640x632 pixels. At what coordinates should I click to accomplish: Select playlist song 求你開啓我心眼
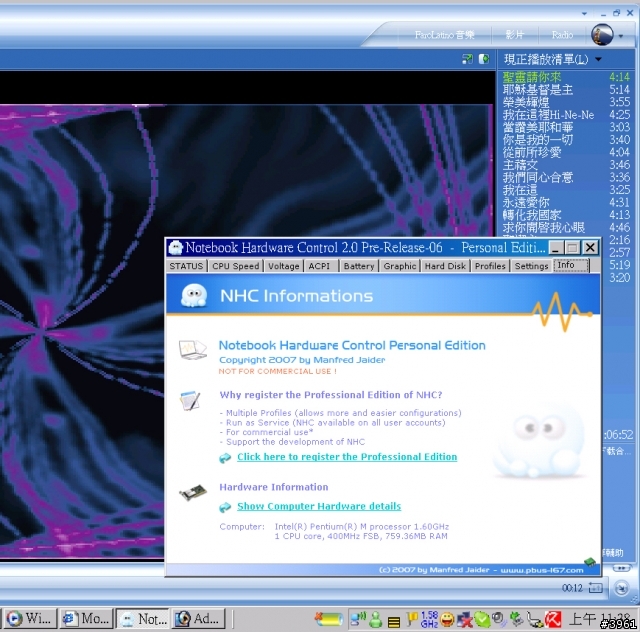coord(567,227)
